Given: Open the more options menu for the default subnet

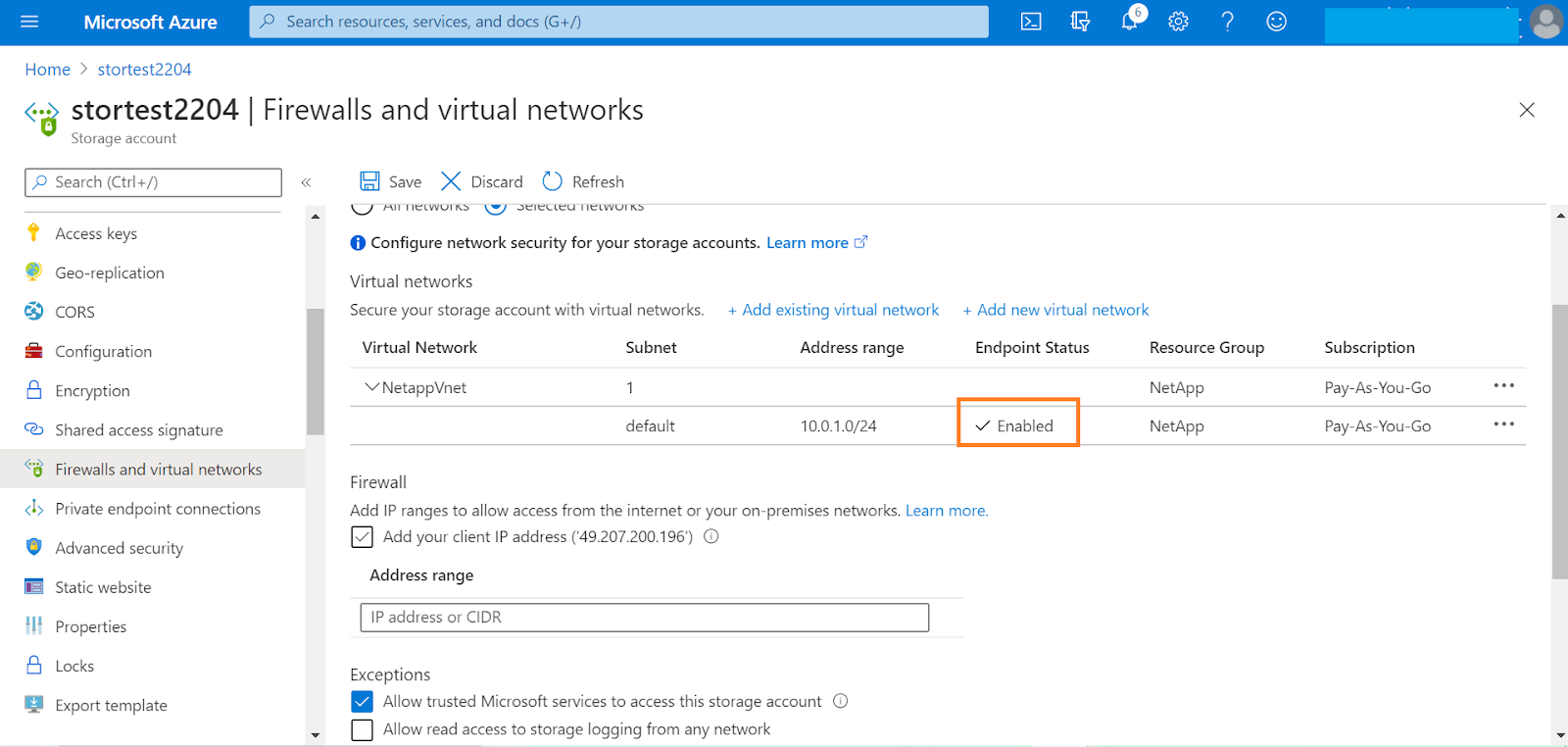Looking at the screenshot, I should click(x=1503, y=424).
